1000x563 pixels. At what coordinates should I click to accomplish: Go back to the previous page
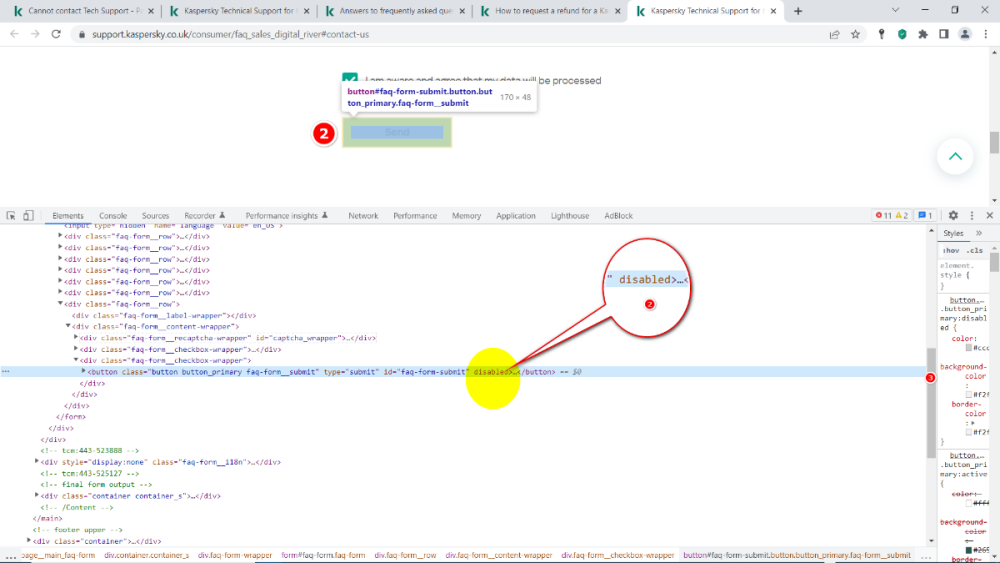tap(15, 34)
